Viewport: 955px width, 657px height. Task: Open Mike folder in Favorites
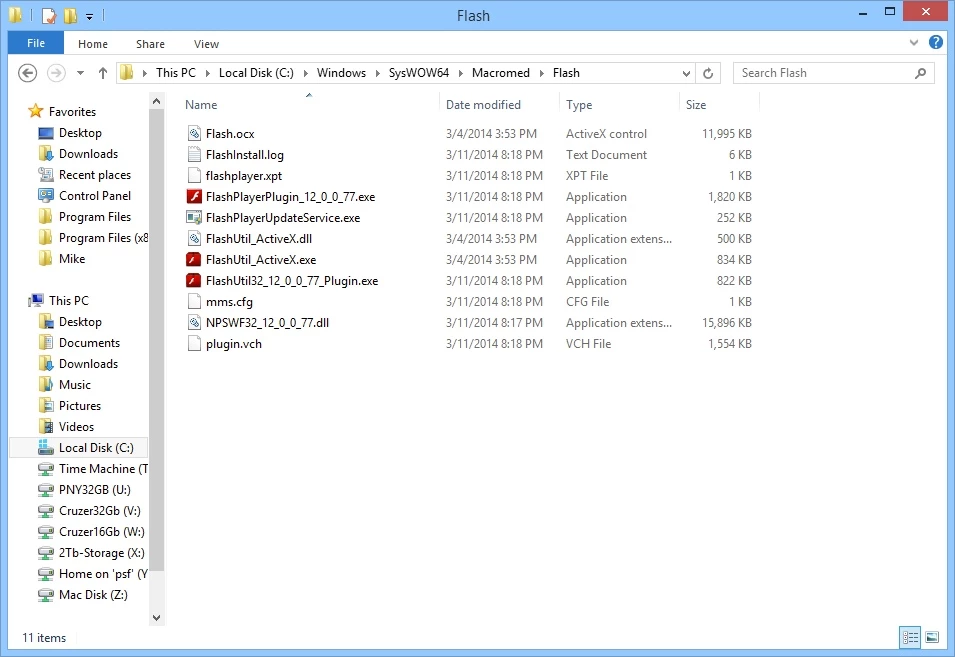point(62,259)
